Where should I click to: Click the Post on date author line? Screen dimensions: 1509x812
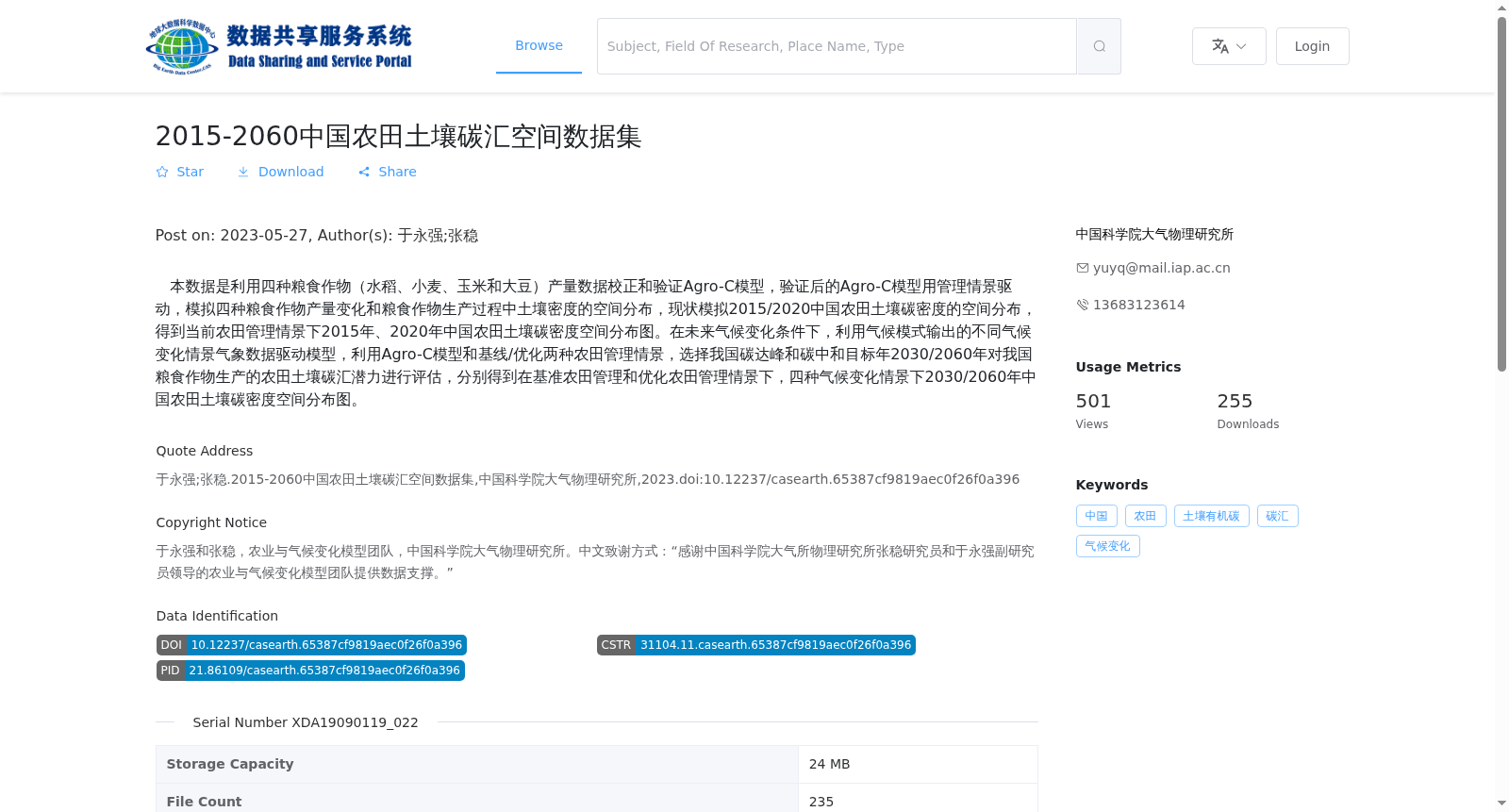317,236
